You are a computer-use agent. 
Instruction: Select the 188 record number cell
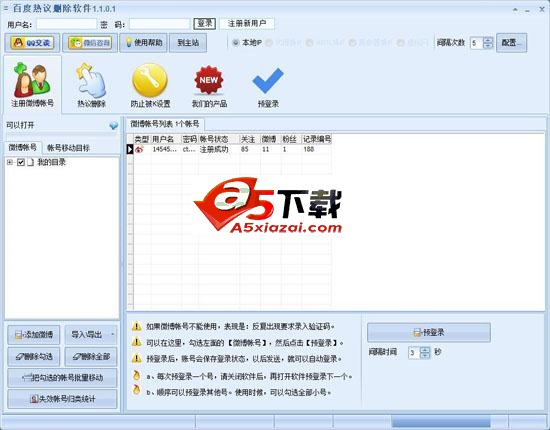tap(316, 149)
